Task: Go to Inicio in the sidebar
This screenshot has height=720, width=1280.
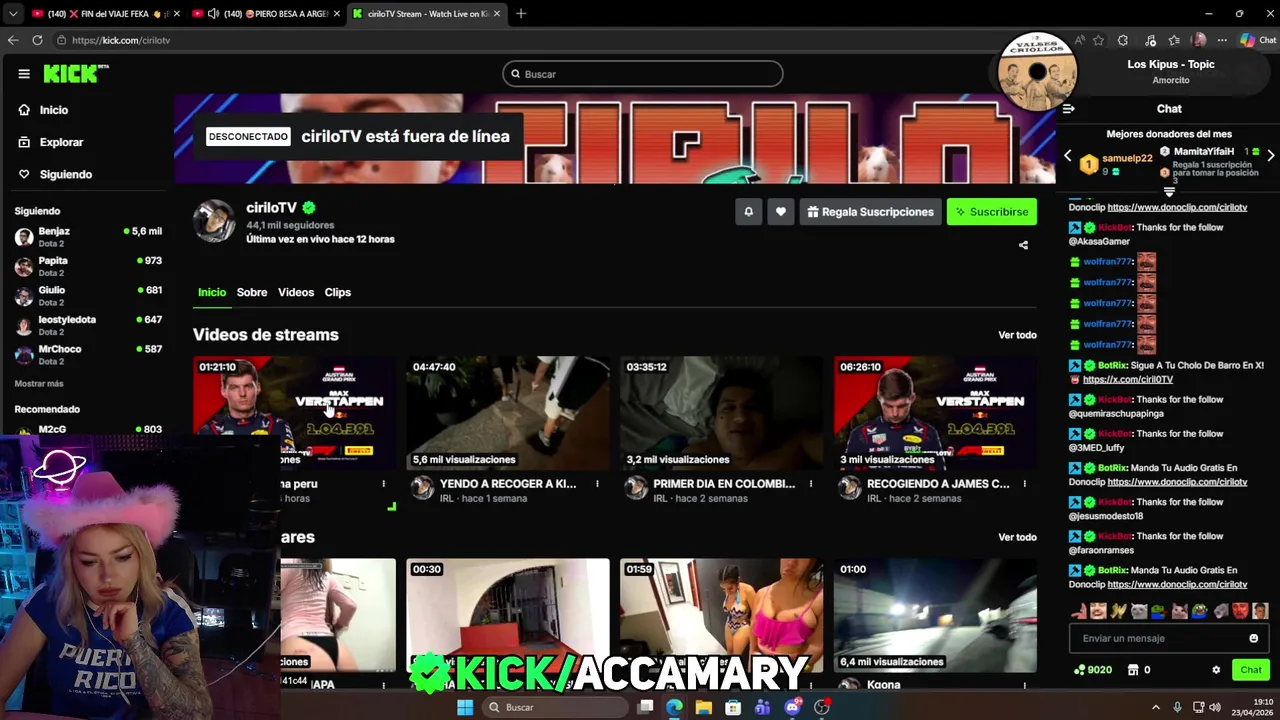Action: point(43,110)
